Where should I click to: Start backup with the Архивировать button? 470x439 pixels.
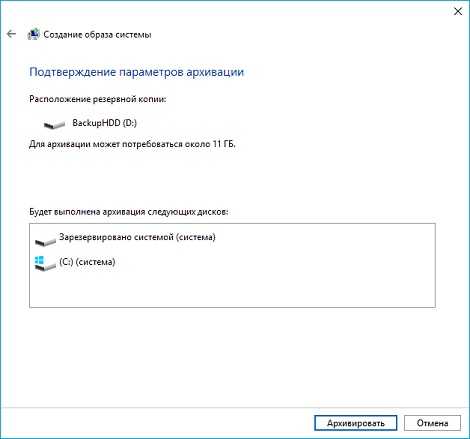tap(356, 423)
